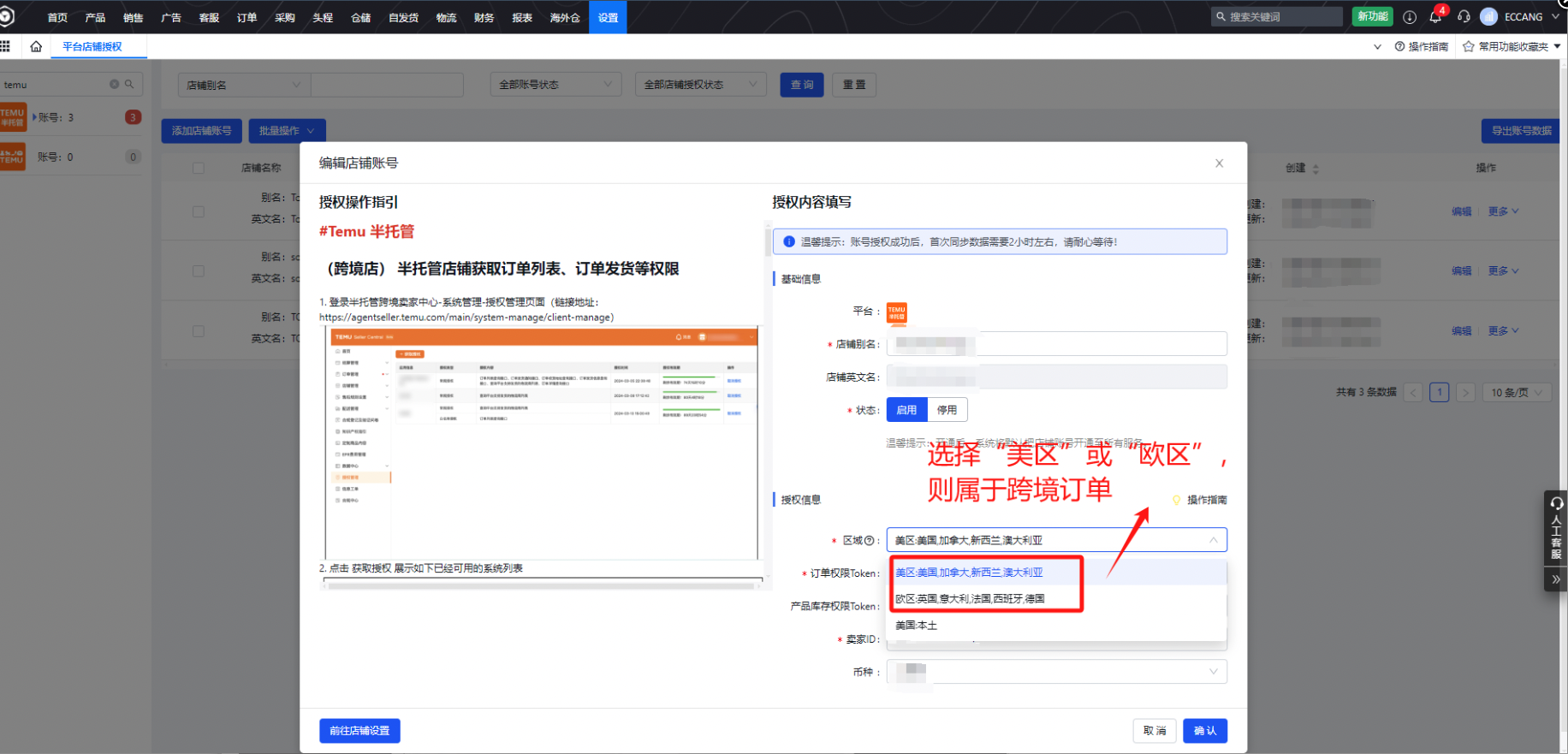
Task: Switch to the 平台店铺授权 tab
Action: 92,46
